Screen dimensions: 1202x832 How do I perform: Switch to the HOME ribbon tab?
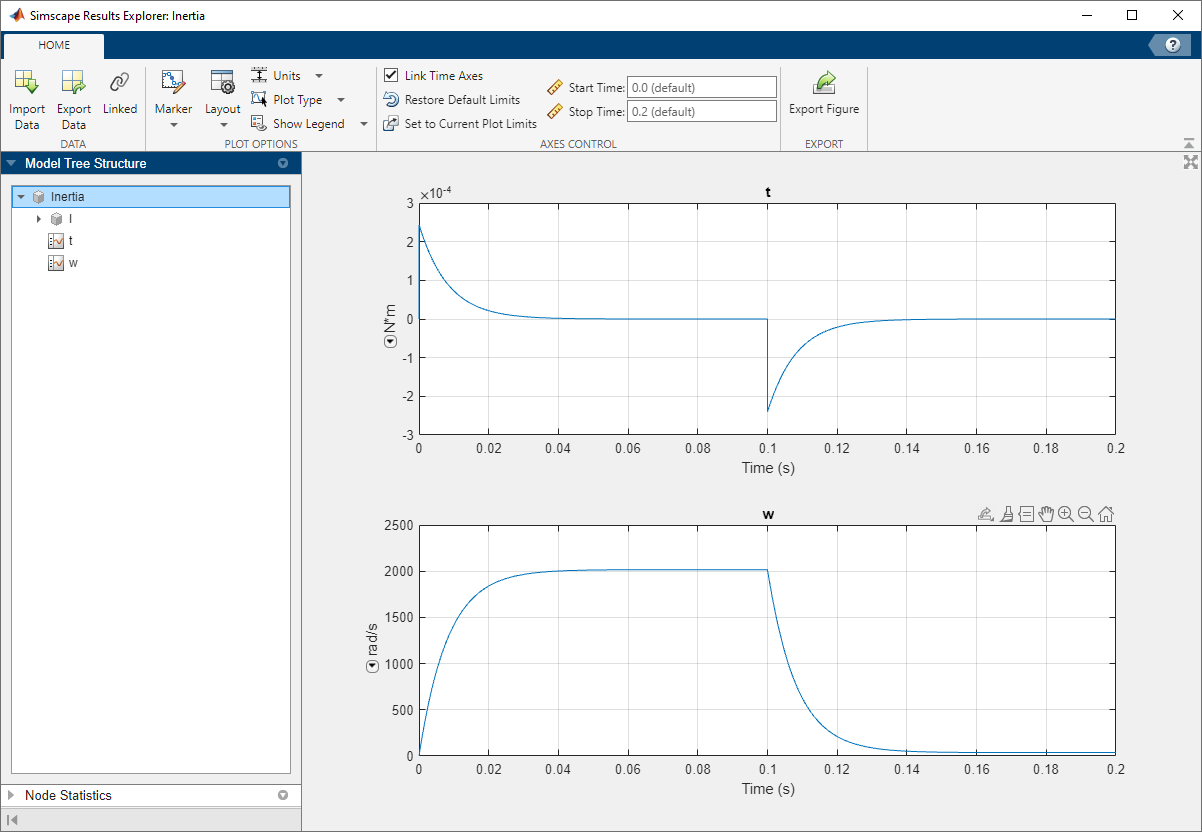[54, 46]
